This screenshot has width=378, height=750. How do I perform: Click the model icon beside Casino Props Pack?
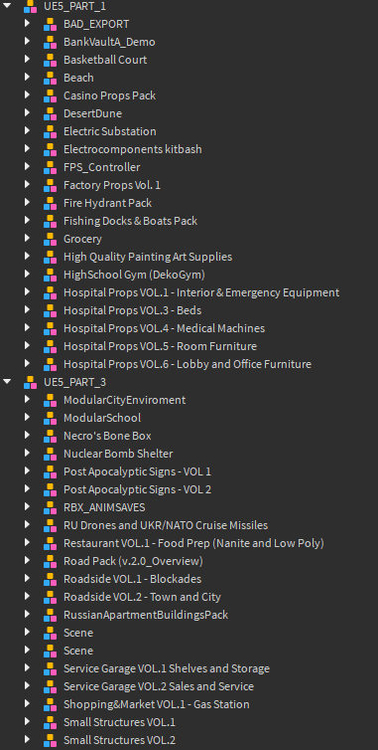pos(50,96)
